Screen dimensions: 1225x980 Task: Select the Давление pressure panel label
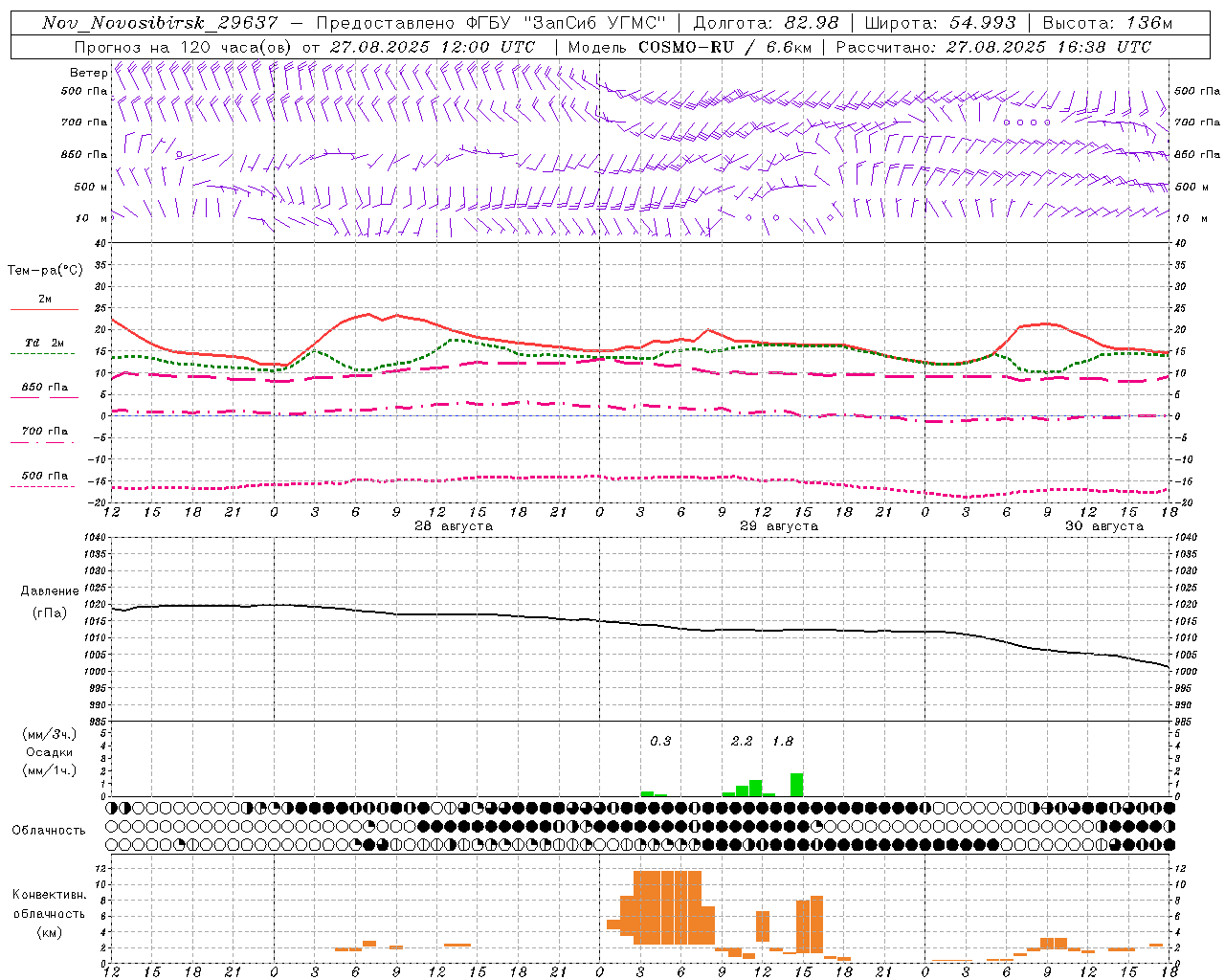pos(50,591)
